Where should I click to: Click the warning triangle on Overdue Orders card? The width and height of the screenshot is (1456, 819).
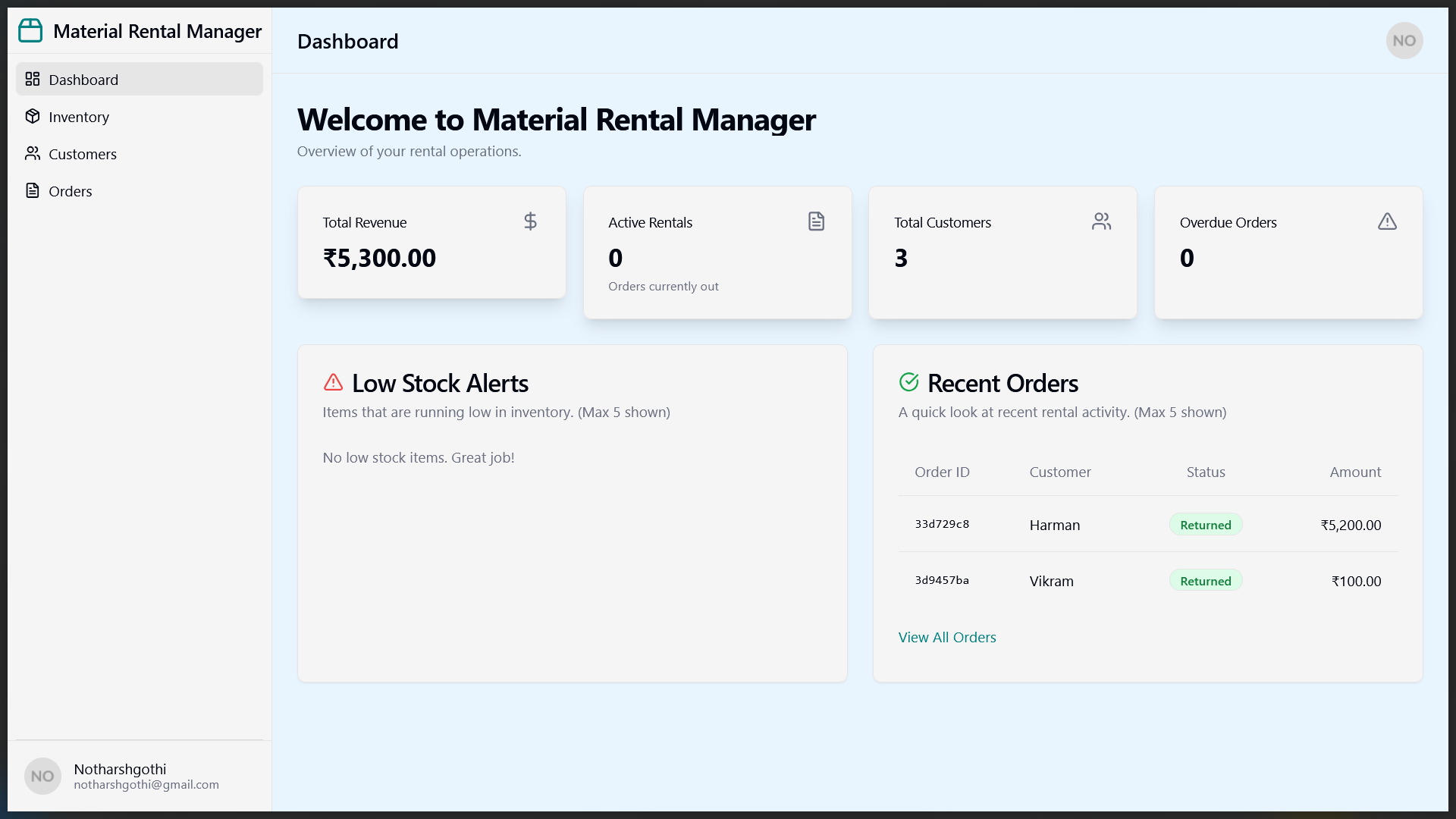point(1387,221)
